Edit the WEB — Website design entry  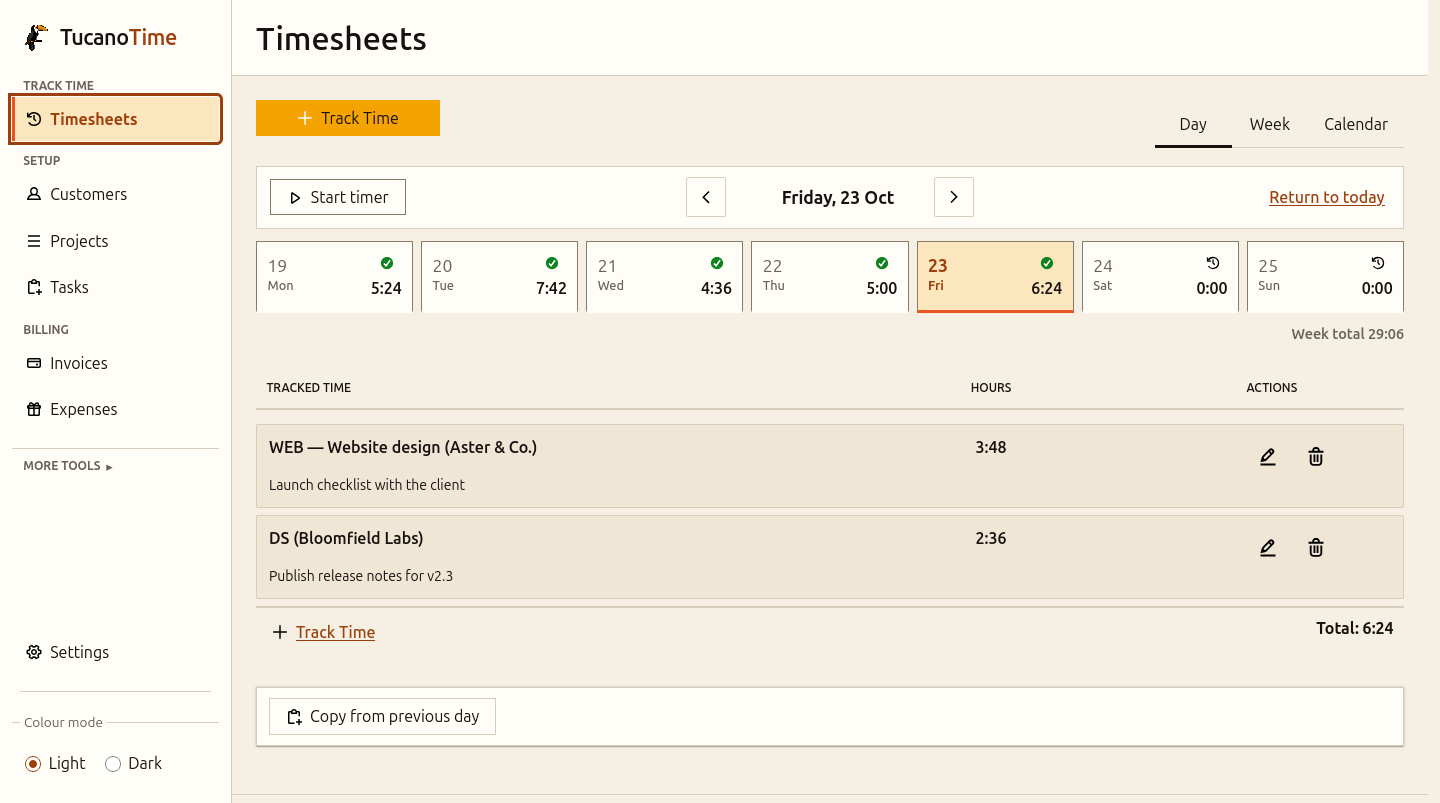(x=1268, y=457)
